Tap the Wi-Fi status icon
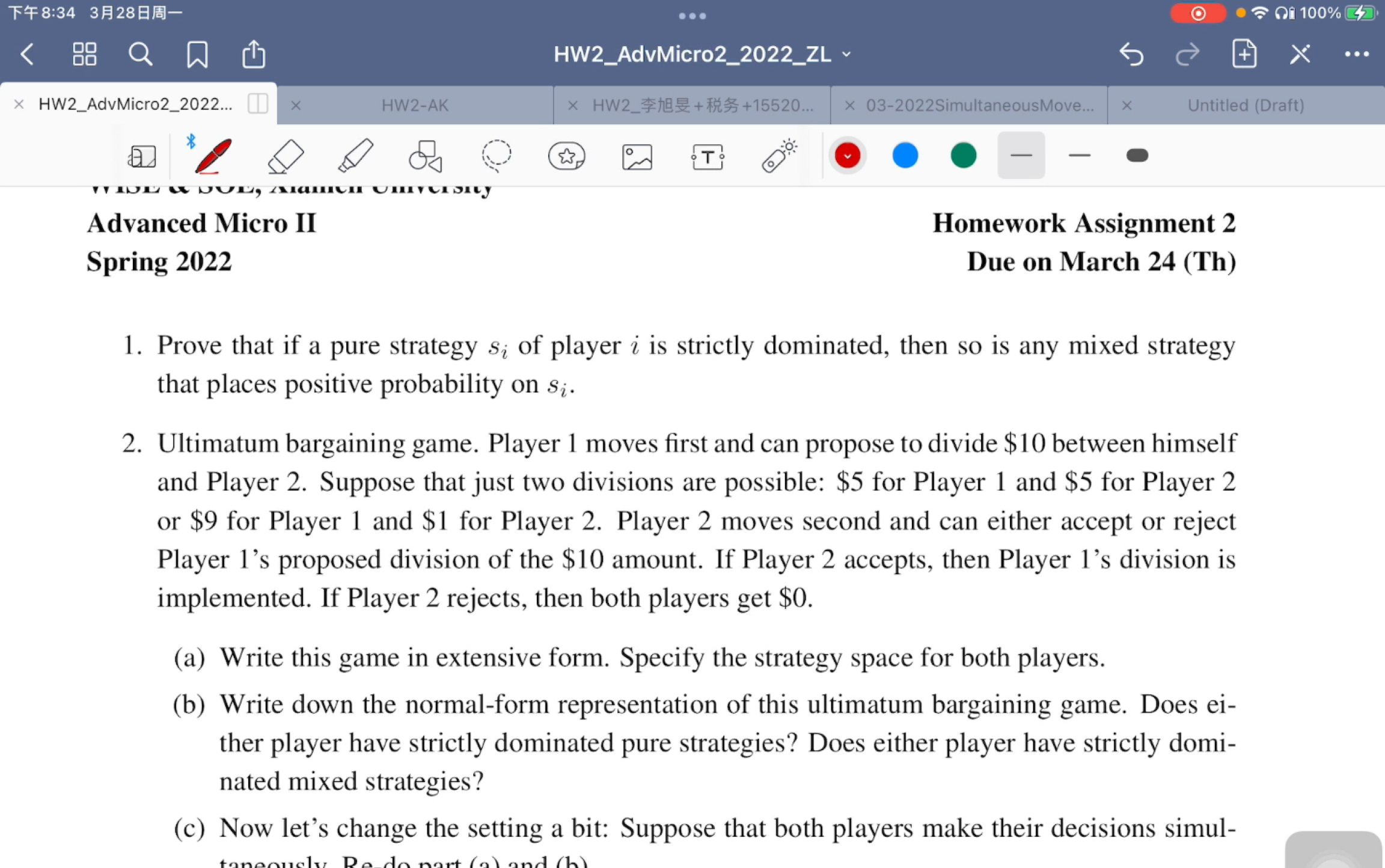This screenshot has width=1385, height=868. [1260, 13]
